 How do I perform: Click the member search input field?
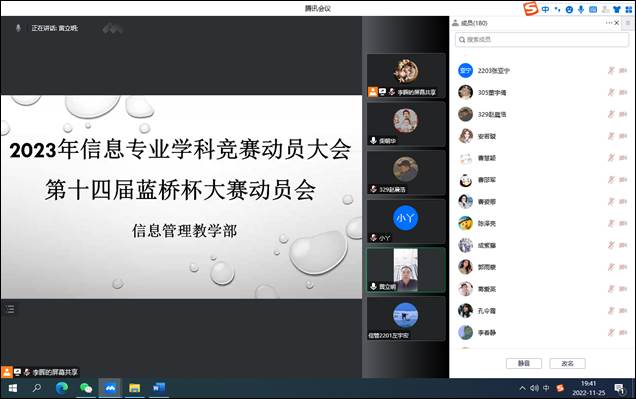click(542, 40)
